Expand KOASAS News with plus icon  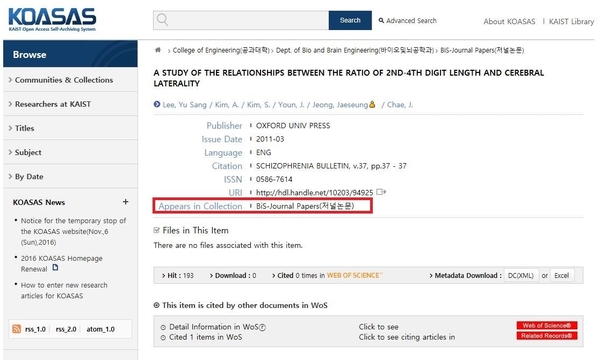(126, 202)
